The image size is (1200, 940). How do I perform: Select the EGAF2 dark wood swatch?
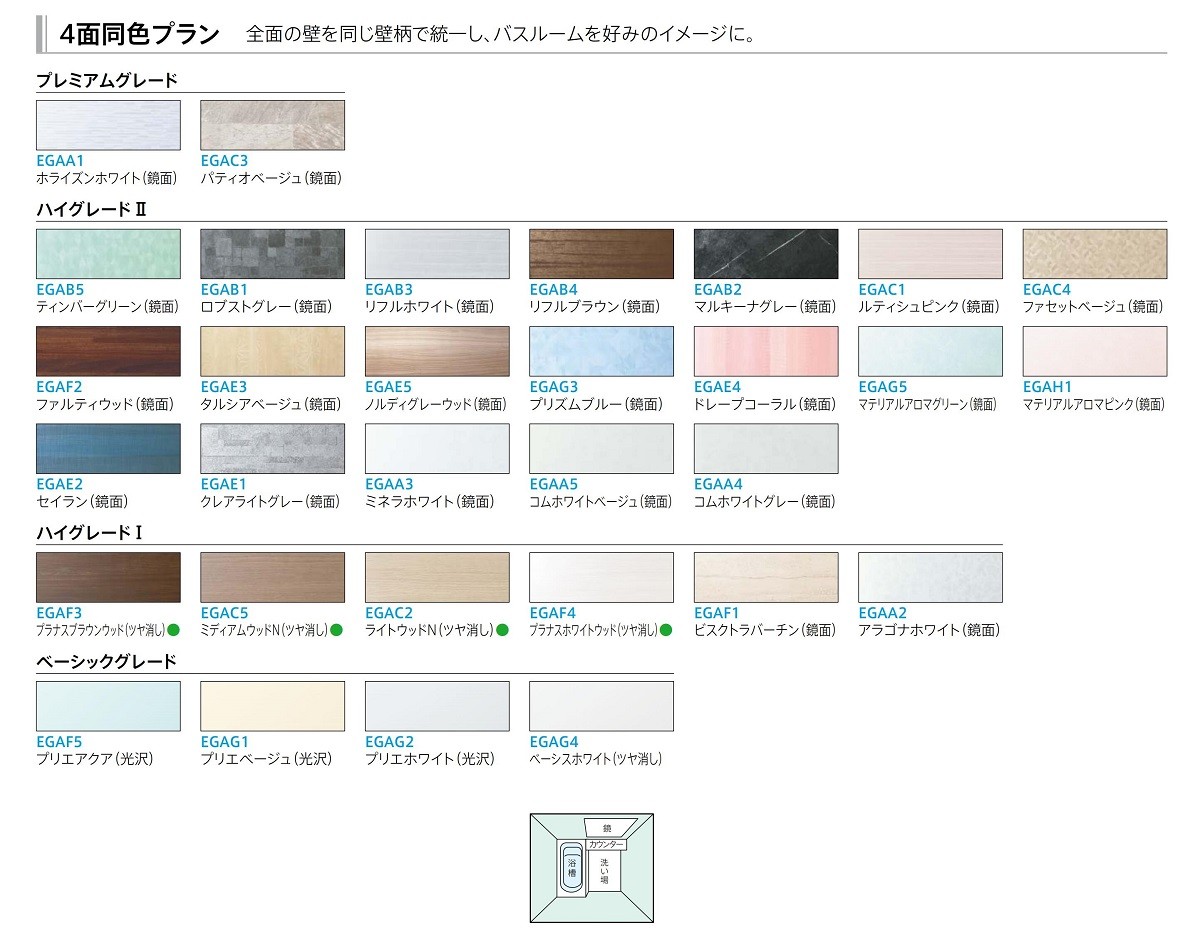click(108, 351)
